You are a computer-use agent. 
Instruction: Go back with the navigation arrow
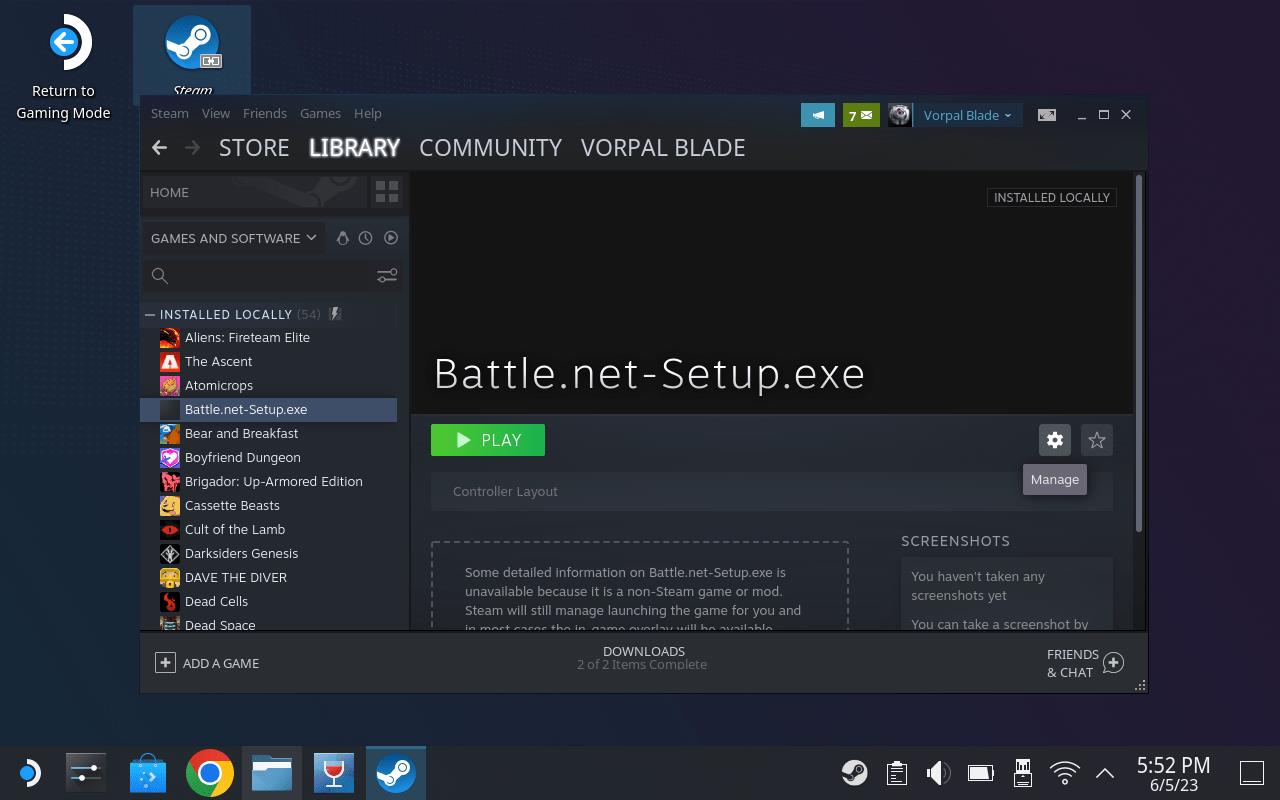[159, 148]
